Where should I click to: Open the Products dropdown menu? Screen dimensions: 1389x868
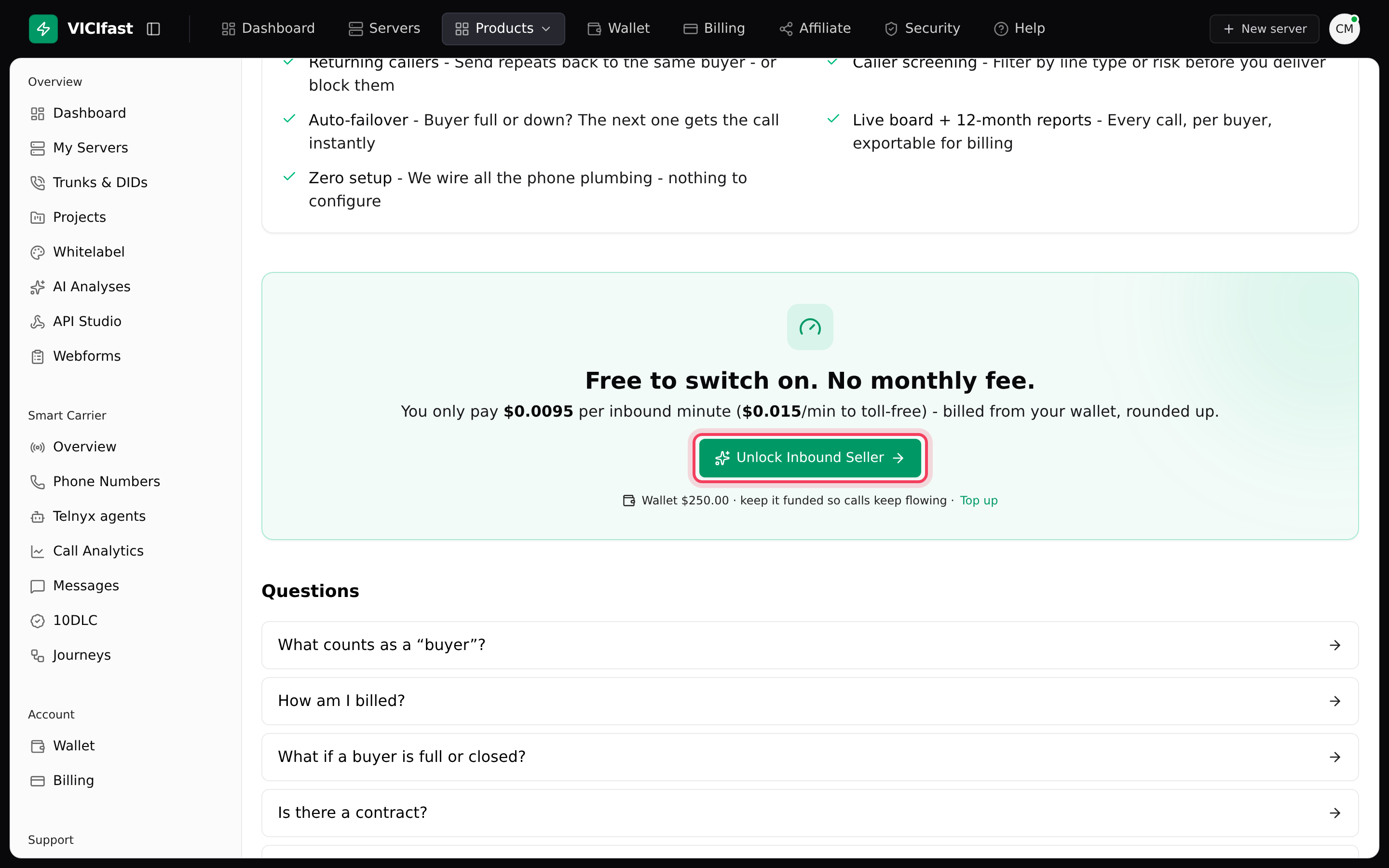pyautogui.click(x=504, y=29)
